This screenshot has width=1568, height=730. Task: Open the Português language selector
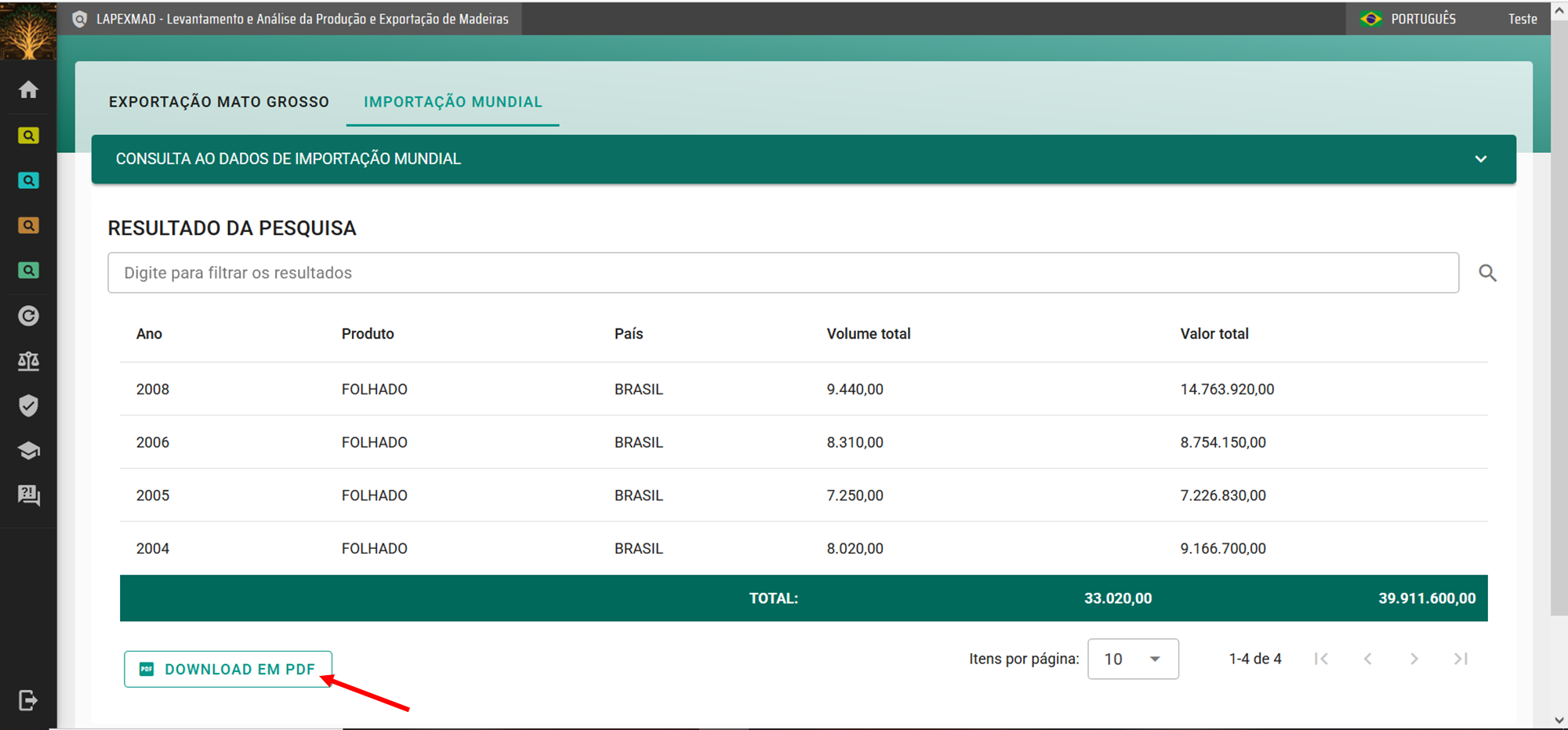1409,19
